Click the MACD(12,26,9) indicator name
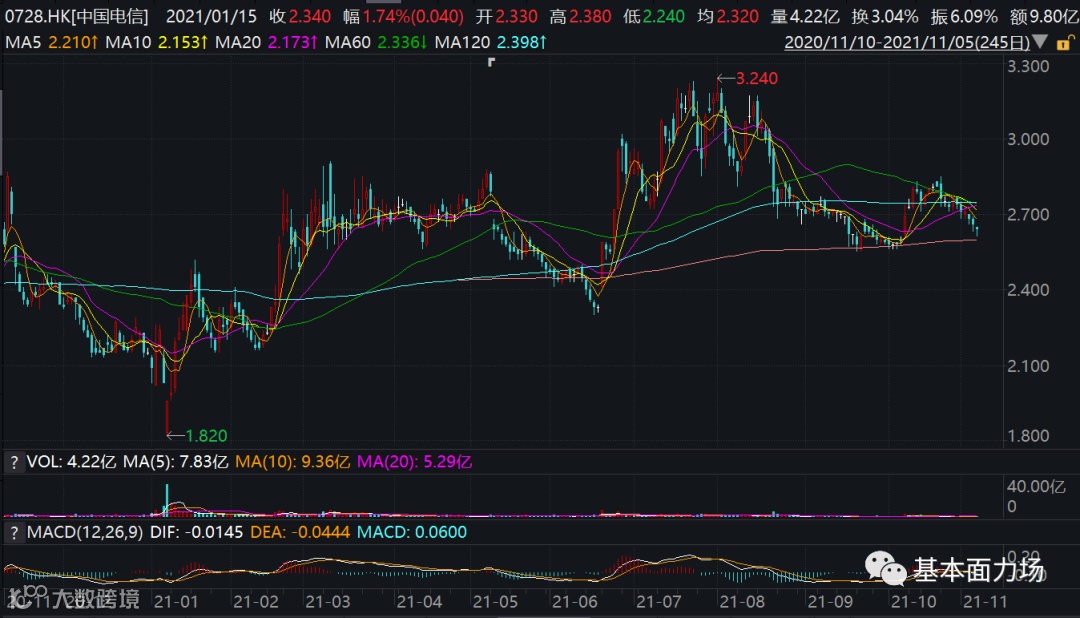This screenshot has width=1080, height=618. click(85, 532)
